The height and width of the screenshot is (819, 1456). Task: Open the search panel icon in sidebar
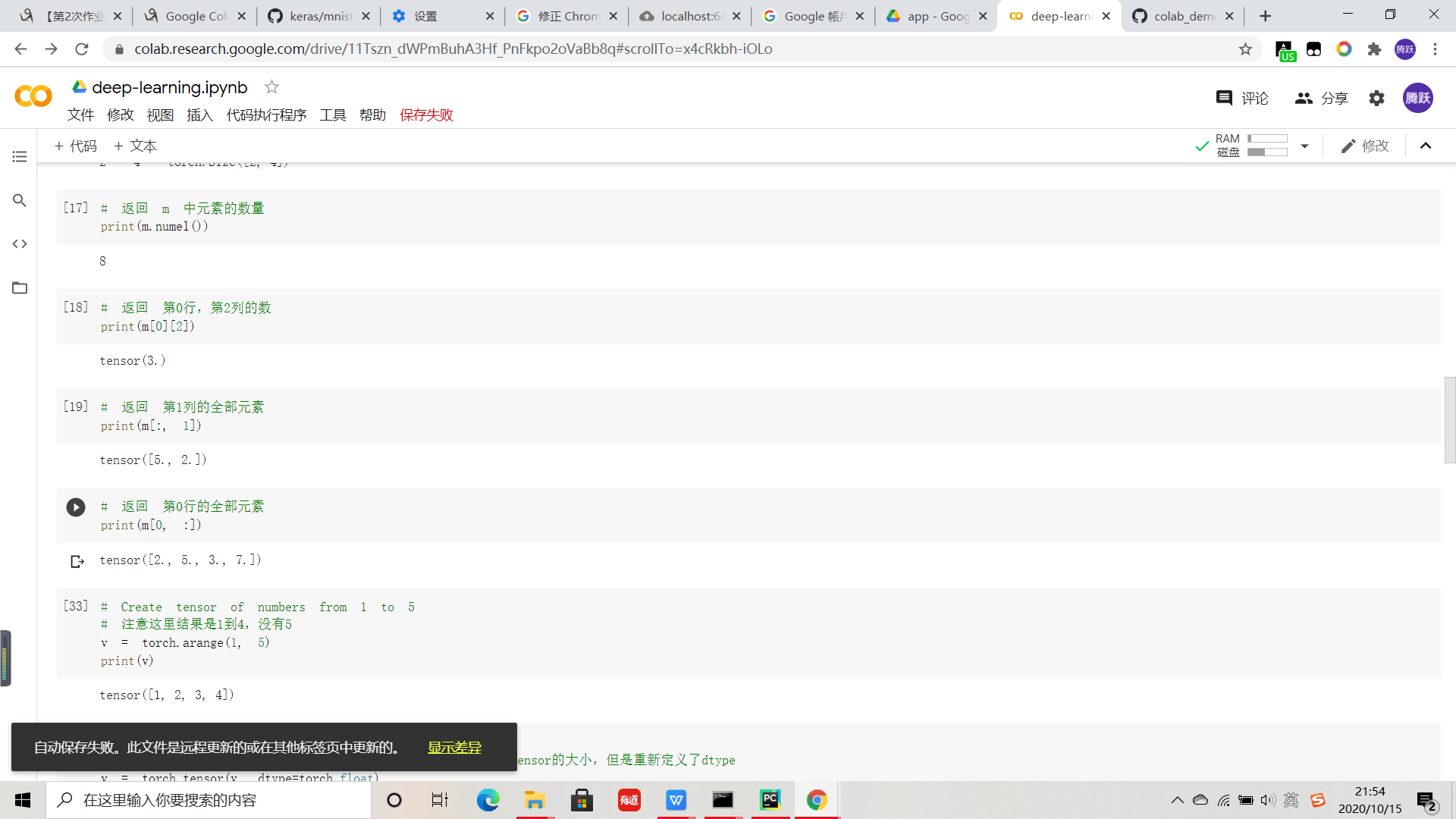(20, 200)
